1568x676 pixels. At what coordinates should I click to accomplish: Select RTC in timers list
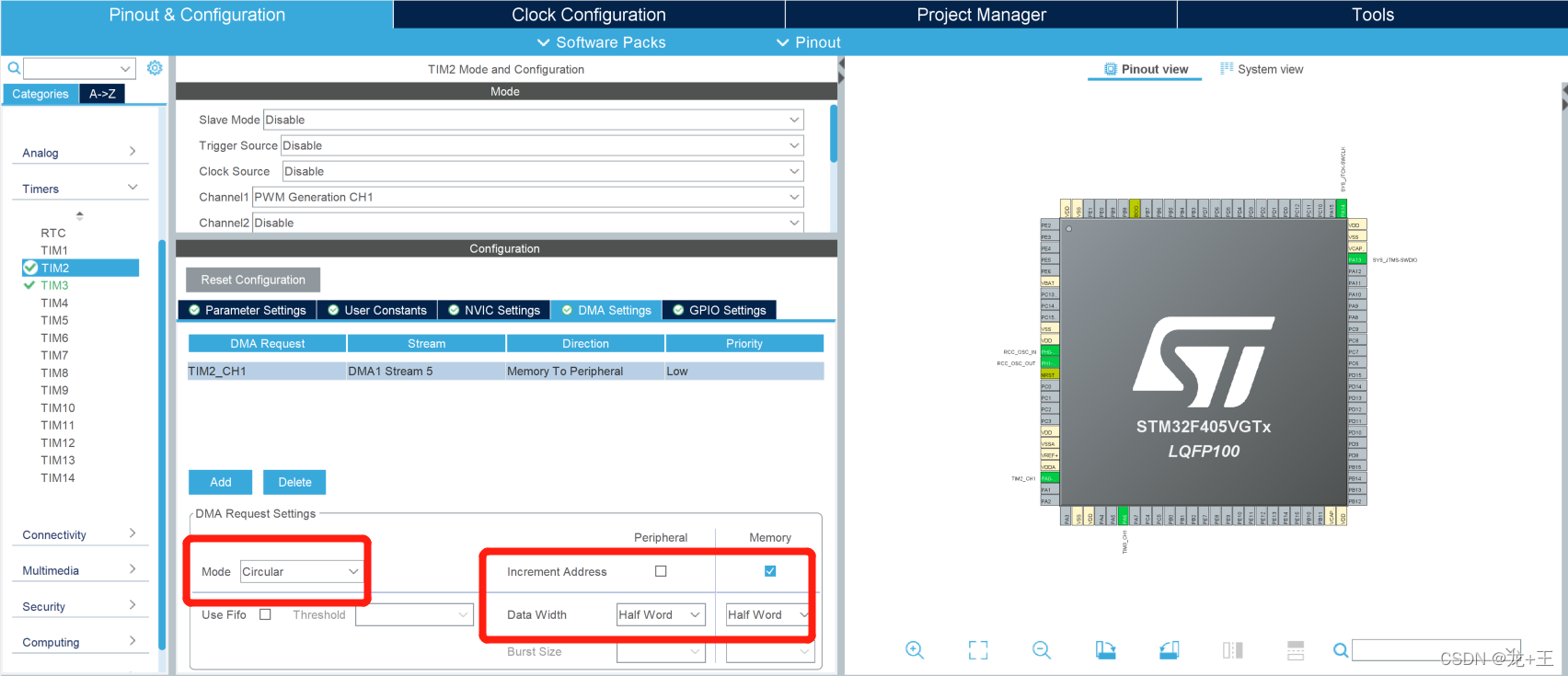click(x=53, y=233)
